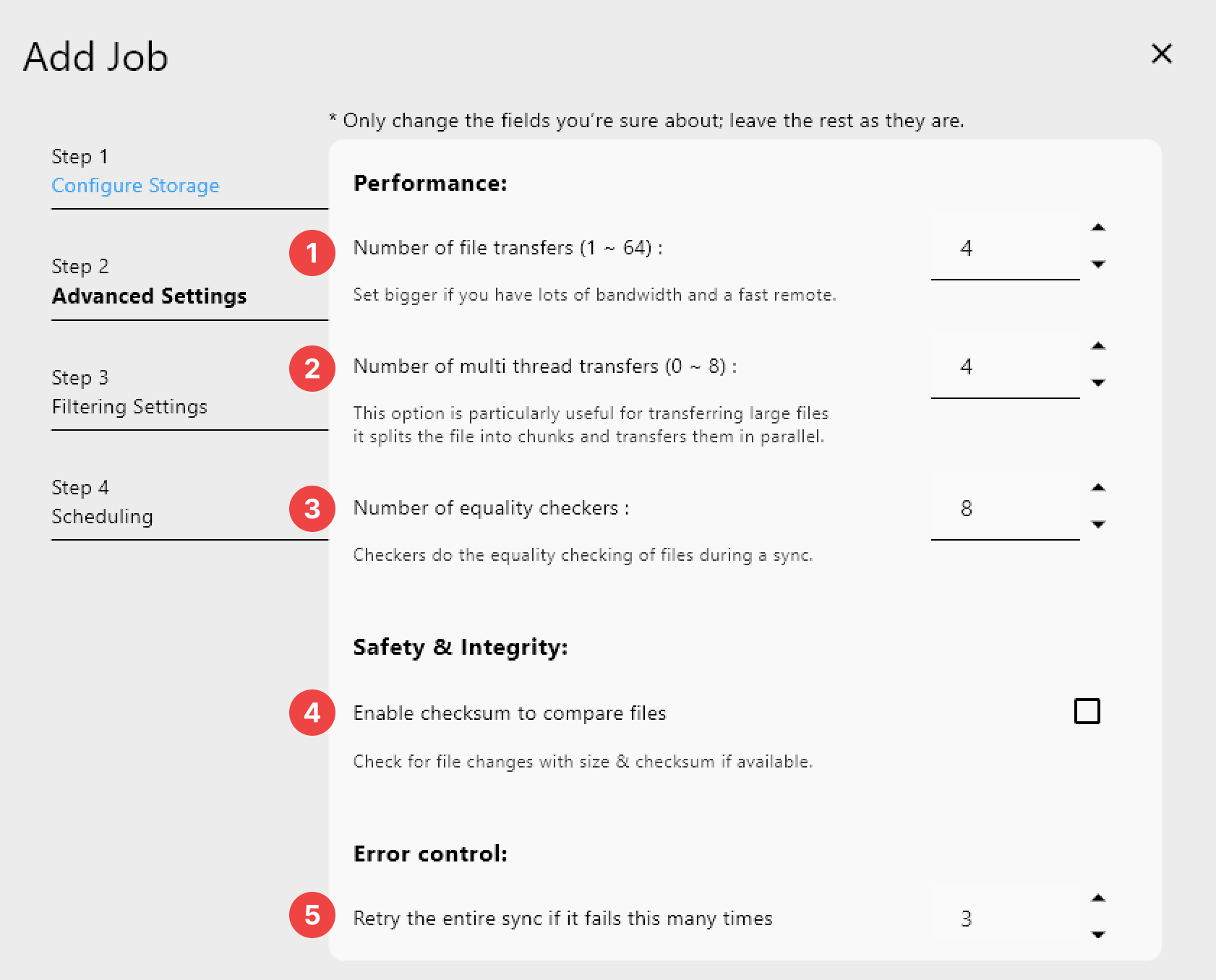Open Step 4 Scheduling
This screenshot has height=980, width=1216.
[x=102, y=517]
